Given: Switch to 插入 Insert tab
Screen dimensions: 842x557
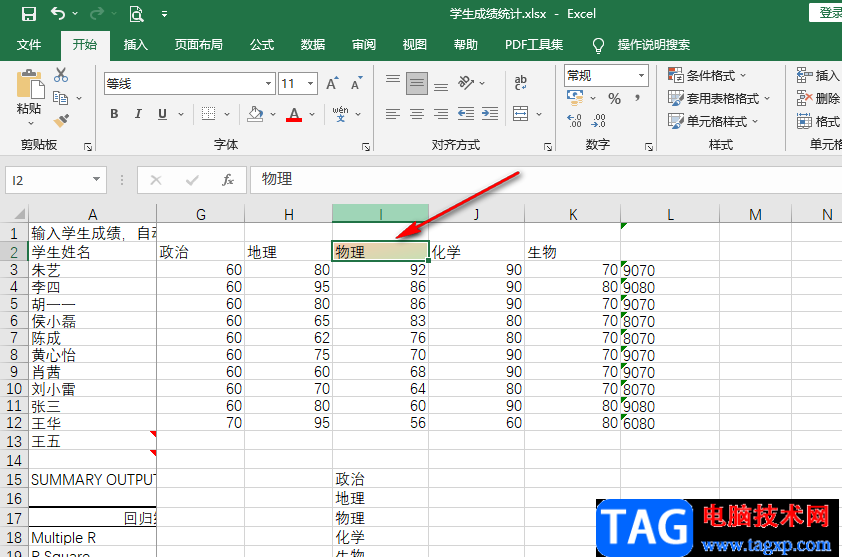Looking at the screenshot, I should tap(135, 45).
